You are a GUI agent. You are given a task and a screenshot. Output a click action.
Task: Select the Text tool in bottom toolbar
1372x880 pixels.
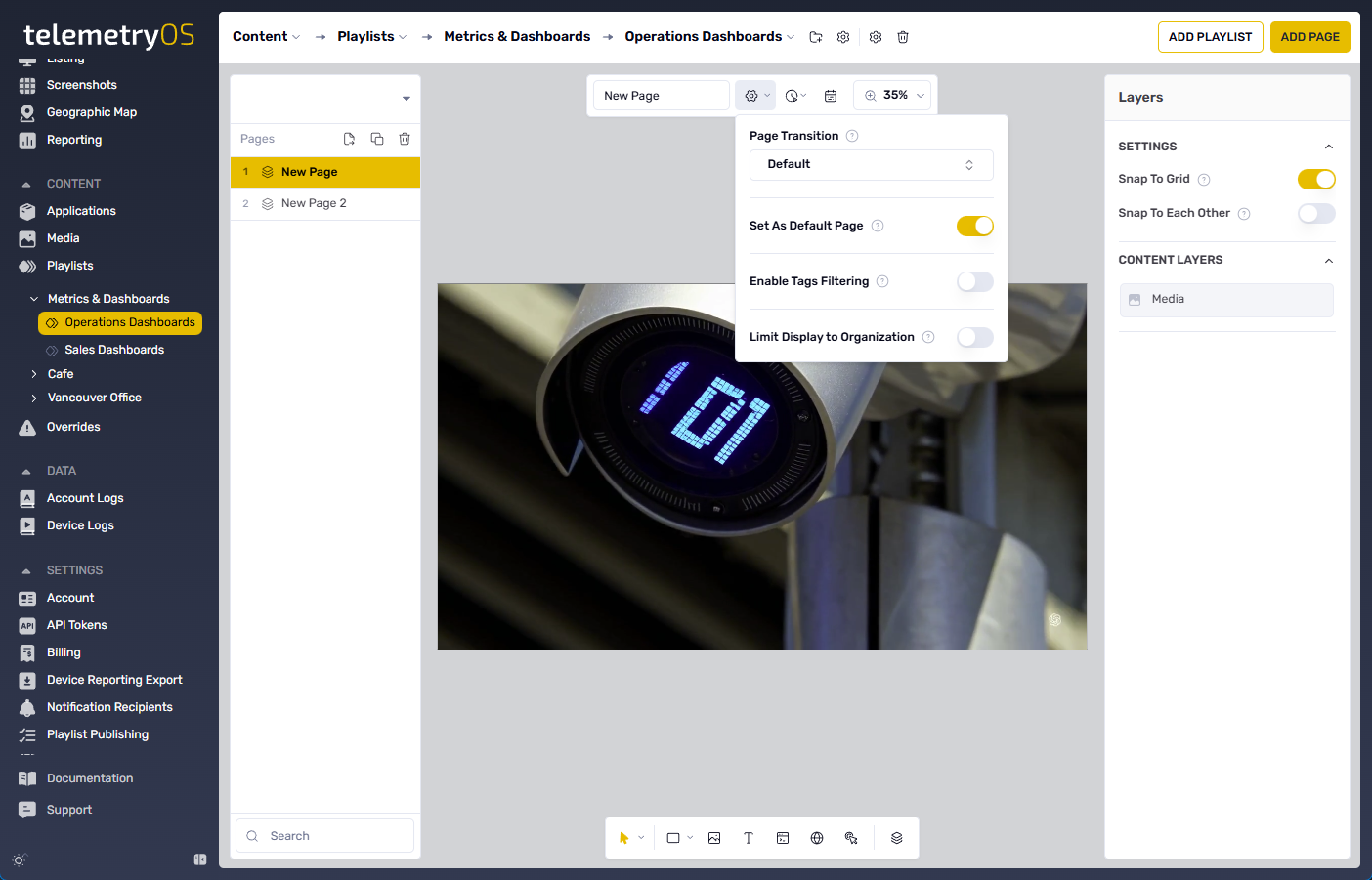pos(749,838)
